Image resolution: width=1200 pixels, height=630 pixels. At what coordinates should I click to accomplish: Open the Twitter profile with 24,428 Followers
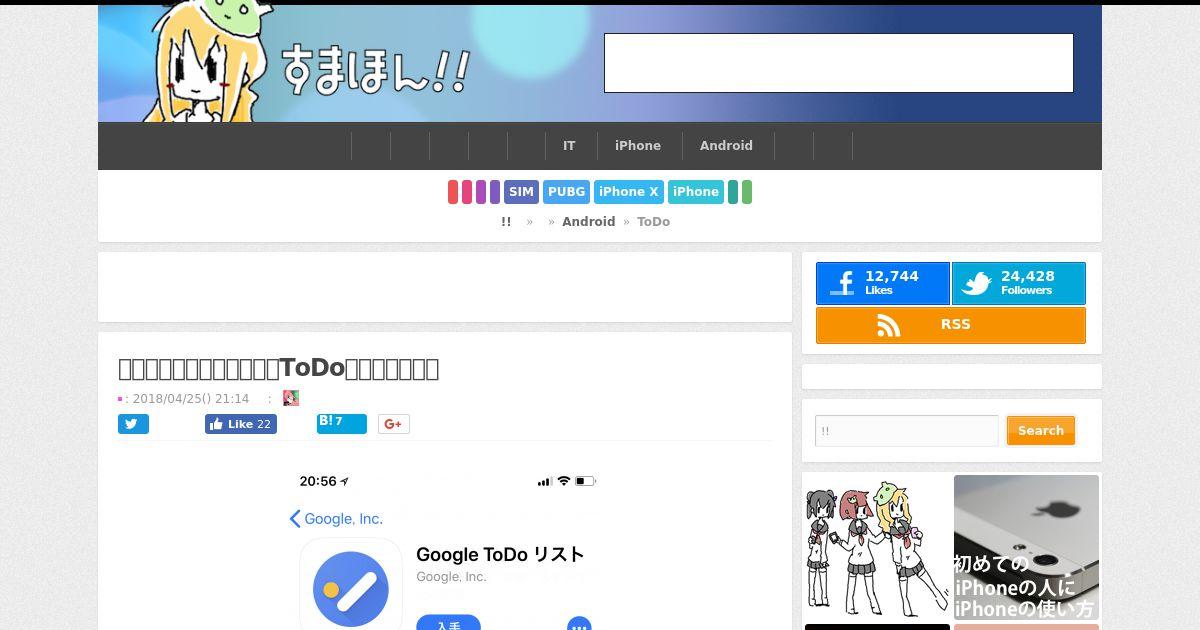pyautogui.click(x=1018, y=283)
